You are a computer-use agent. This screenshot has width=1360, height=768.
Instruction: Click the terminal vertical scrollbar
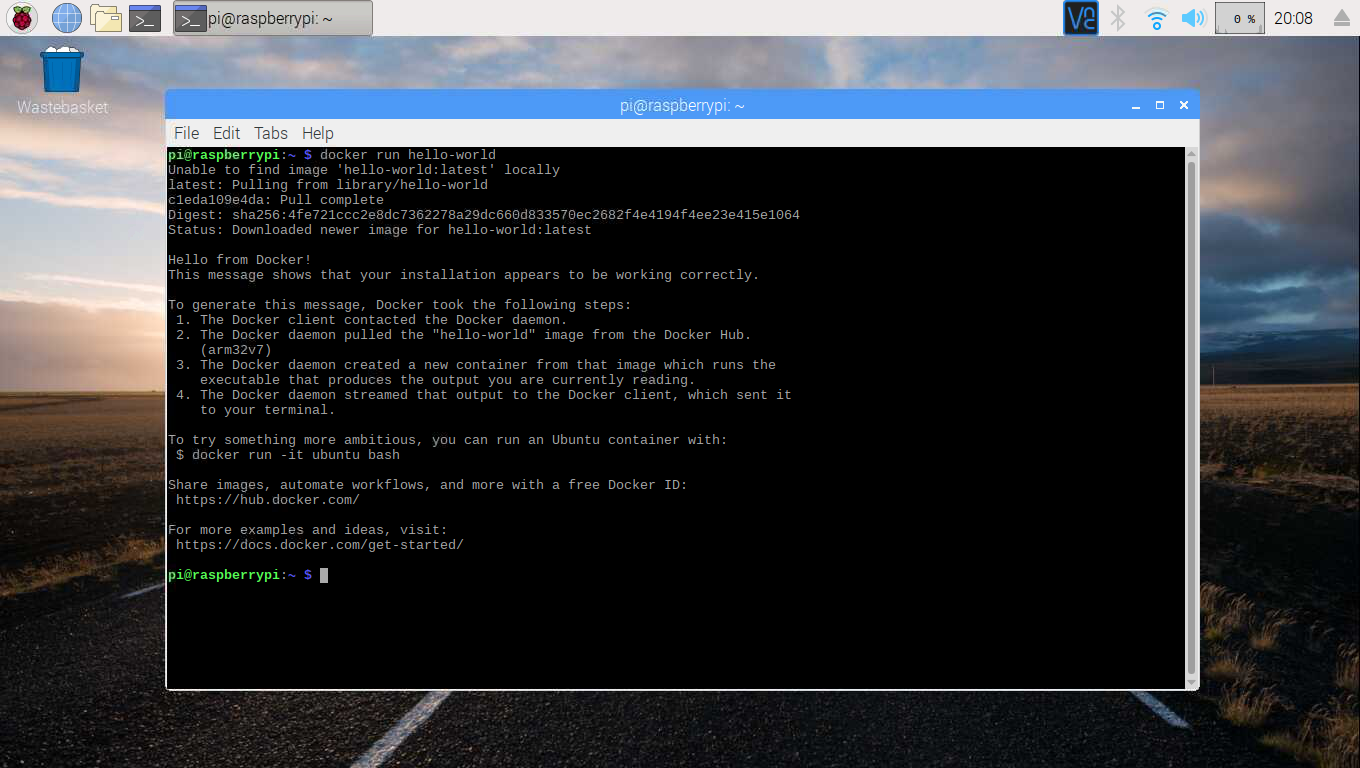(x=1191, y=417)
